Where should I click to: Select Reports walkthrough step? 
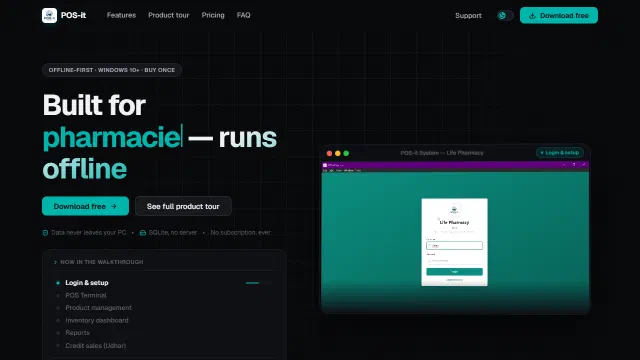77,333
